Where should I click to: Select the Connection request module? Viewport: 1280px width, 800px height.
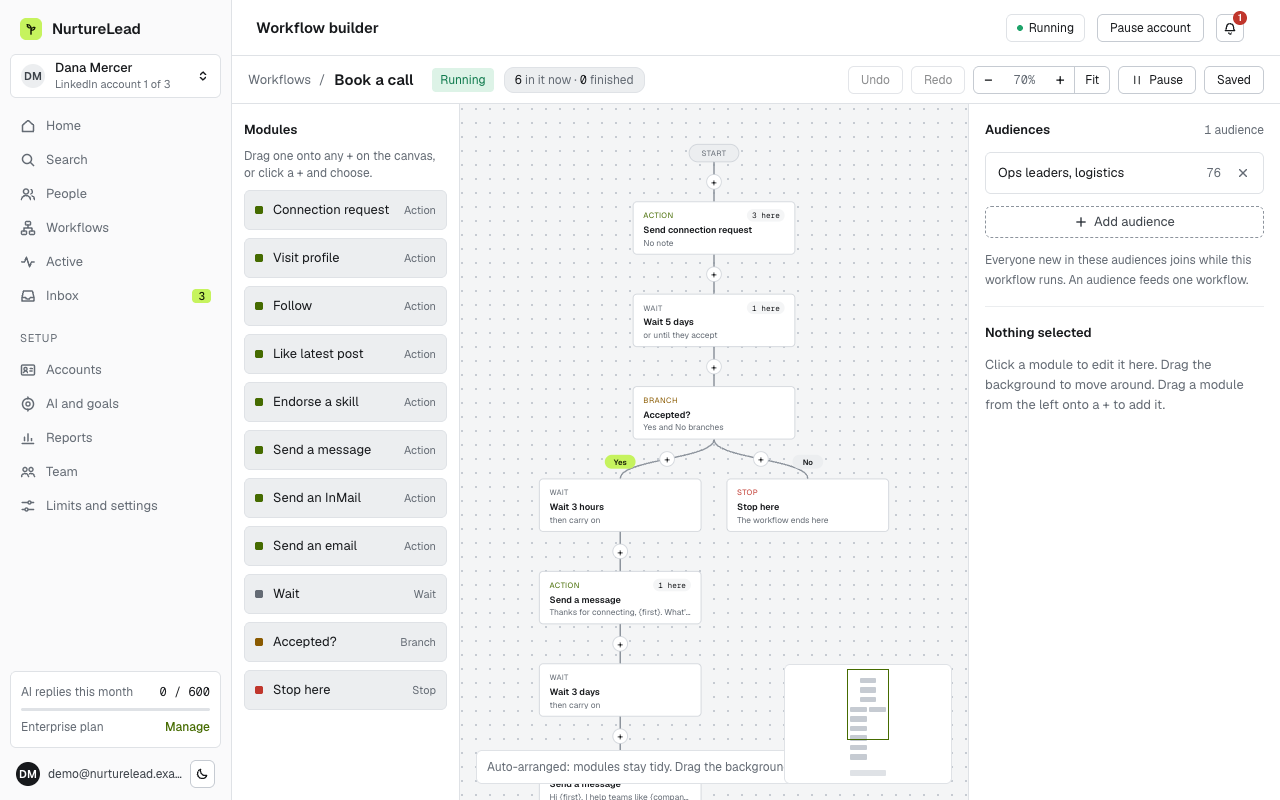345,210
